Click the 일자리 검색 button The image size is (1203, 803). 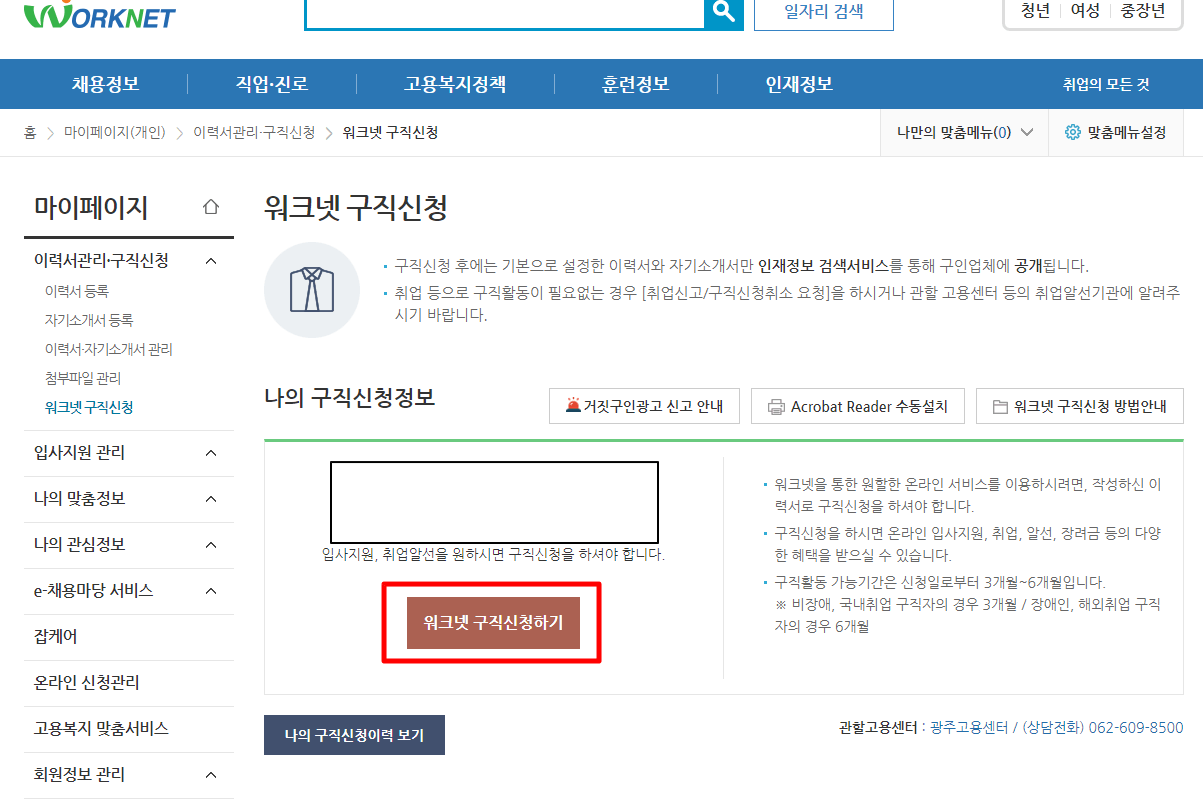(x=823, y=14)
